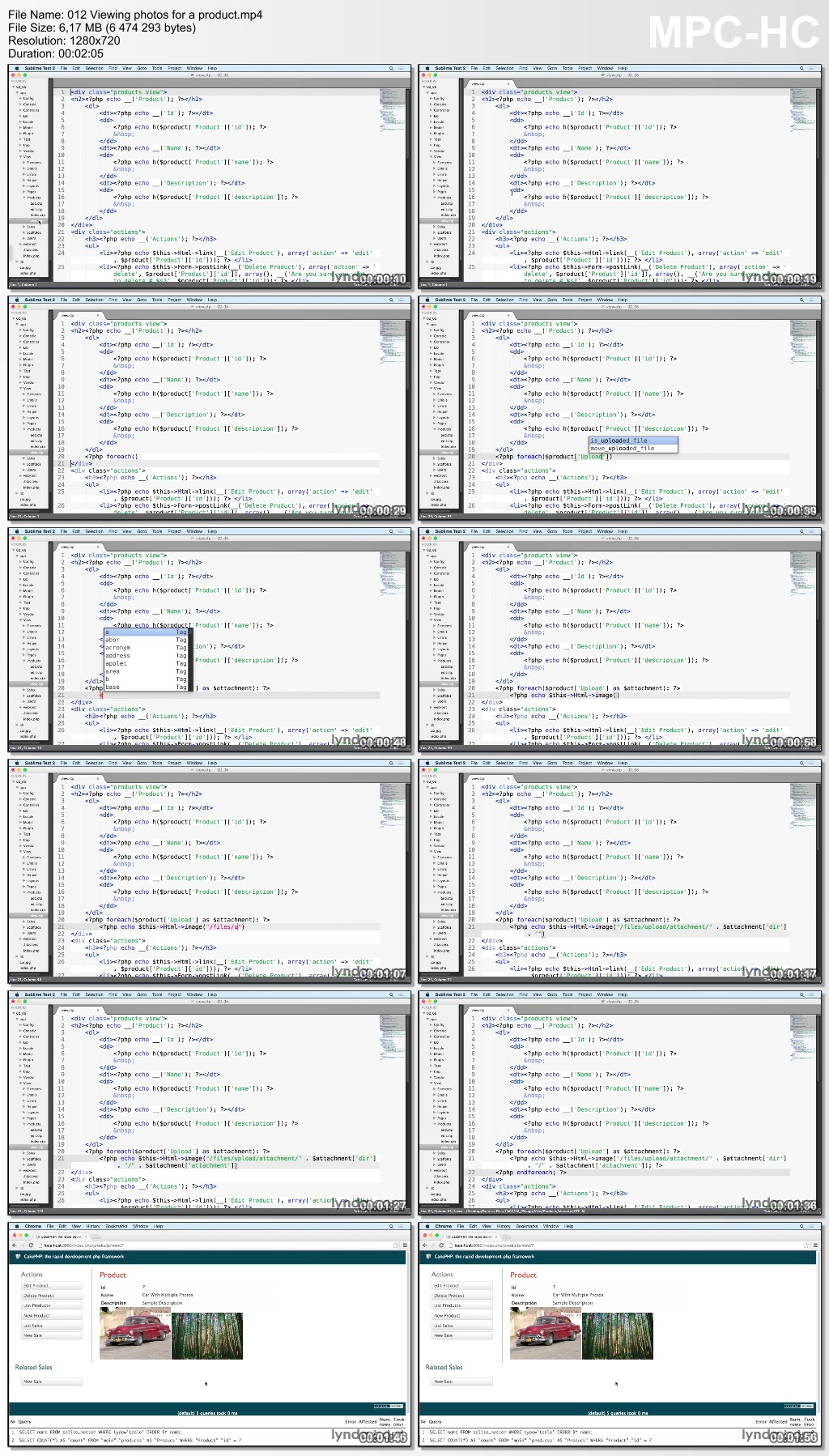Open the frame thumbnail stamped 00:00:10
Screen dimensions: 829x1456
pos(210,177)
